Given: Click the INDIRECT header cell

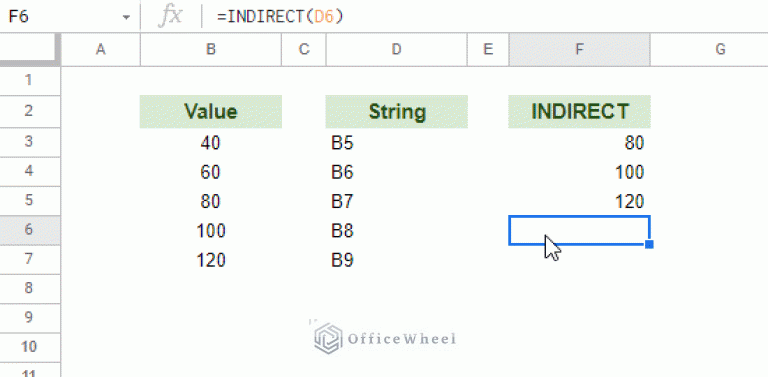Looking at the screenshot, I should tap(579, 112).
